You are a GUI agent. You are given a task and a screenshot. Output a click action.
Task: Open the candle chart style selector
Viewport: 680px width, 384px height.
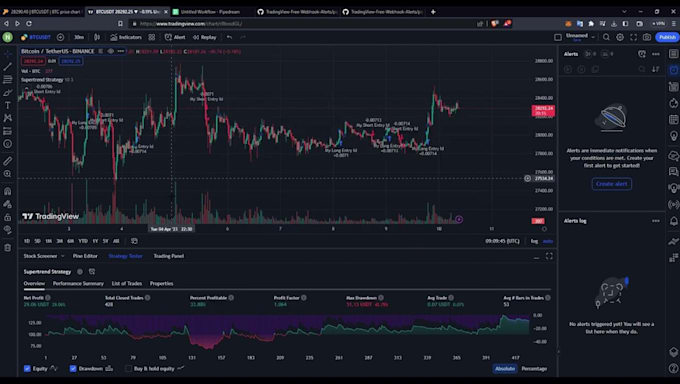point(97,37)
